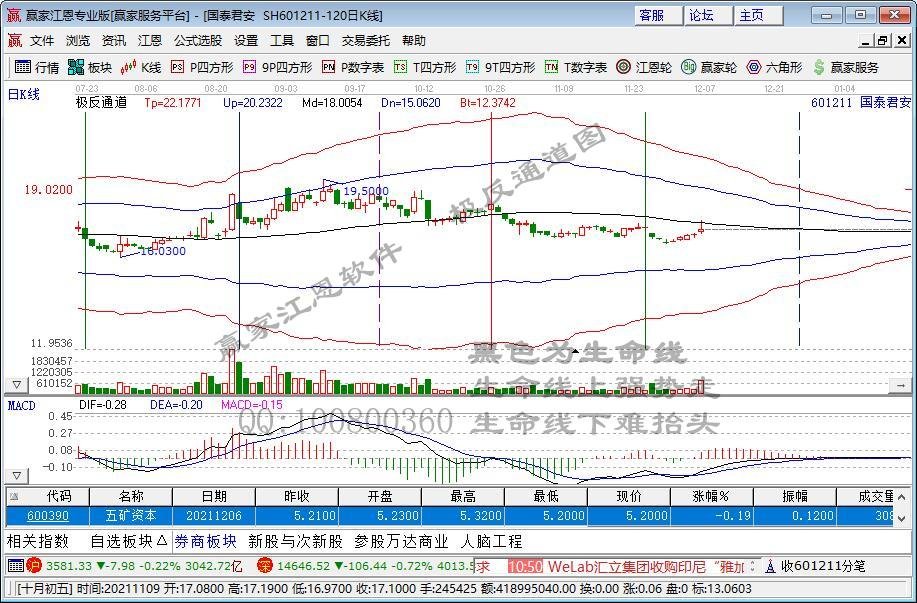Open the T数字表 tool
Screen dimensions: 917x603
(x=576, y=67)
